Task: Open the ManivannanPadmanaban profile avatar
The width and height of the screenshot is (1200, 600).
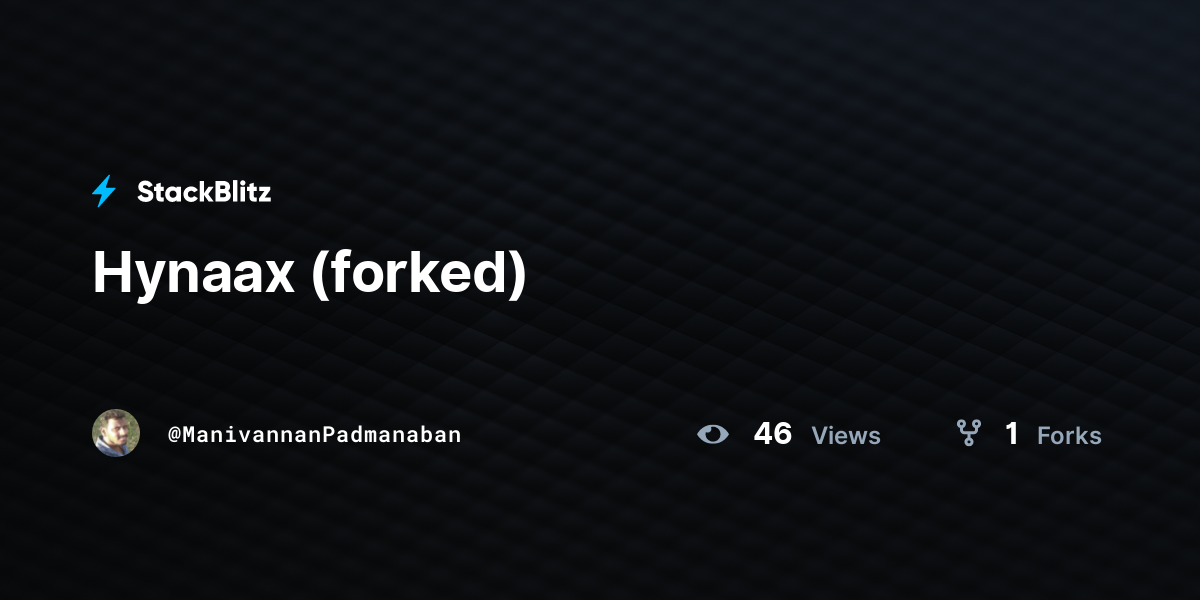Action: [x=116, y=433]
